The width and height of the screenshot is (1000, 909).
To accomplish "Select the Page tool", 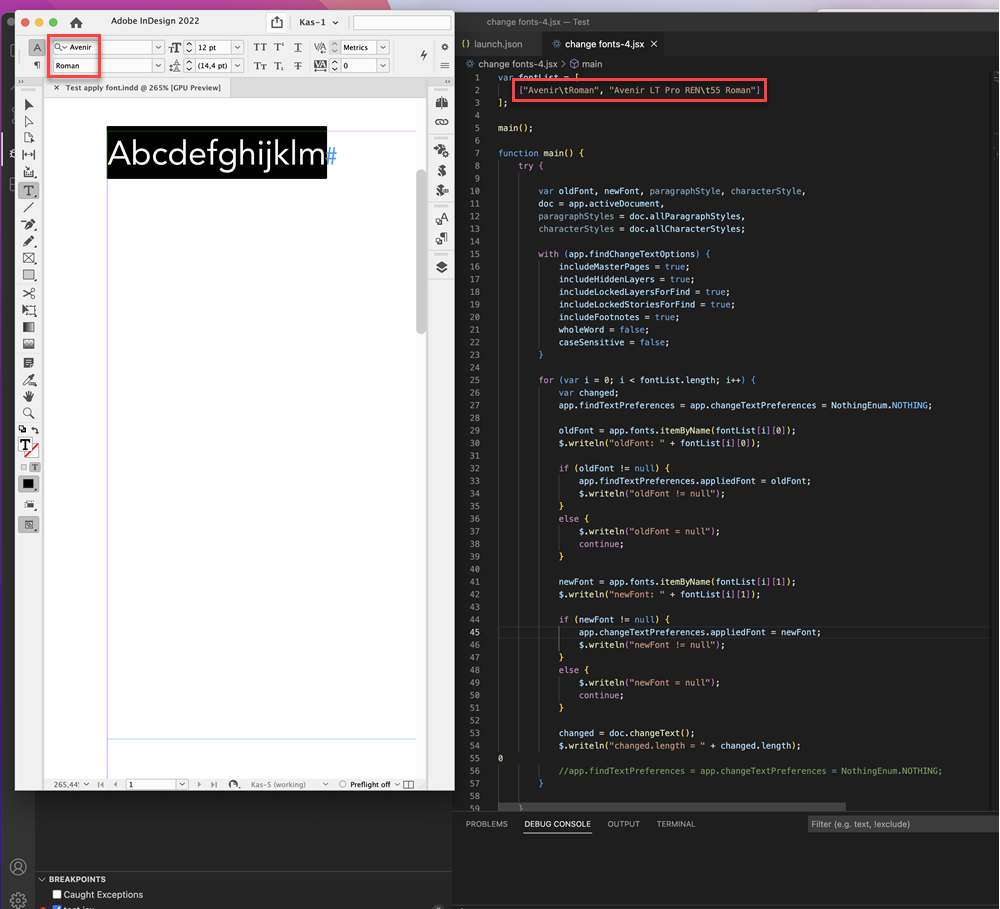I will click(x=29, y=138).
